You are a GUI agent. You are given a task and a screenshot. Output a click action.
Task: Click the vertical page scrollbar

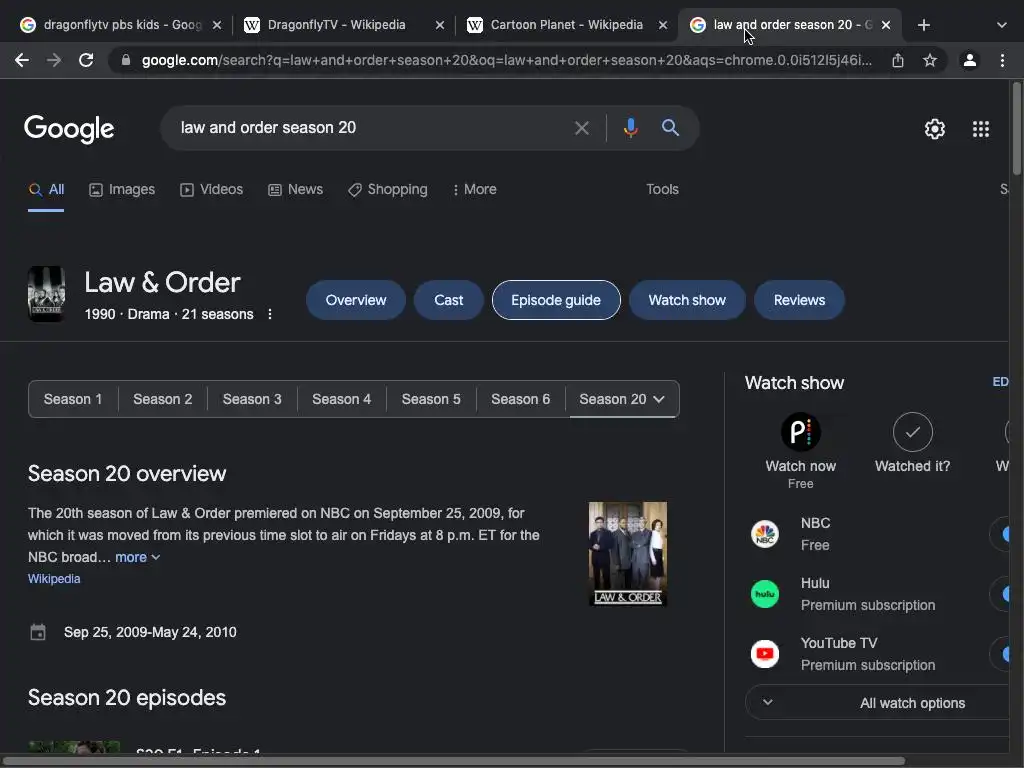click(1016, 129)
